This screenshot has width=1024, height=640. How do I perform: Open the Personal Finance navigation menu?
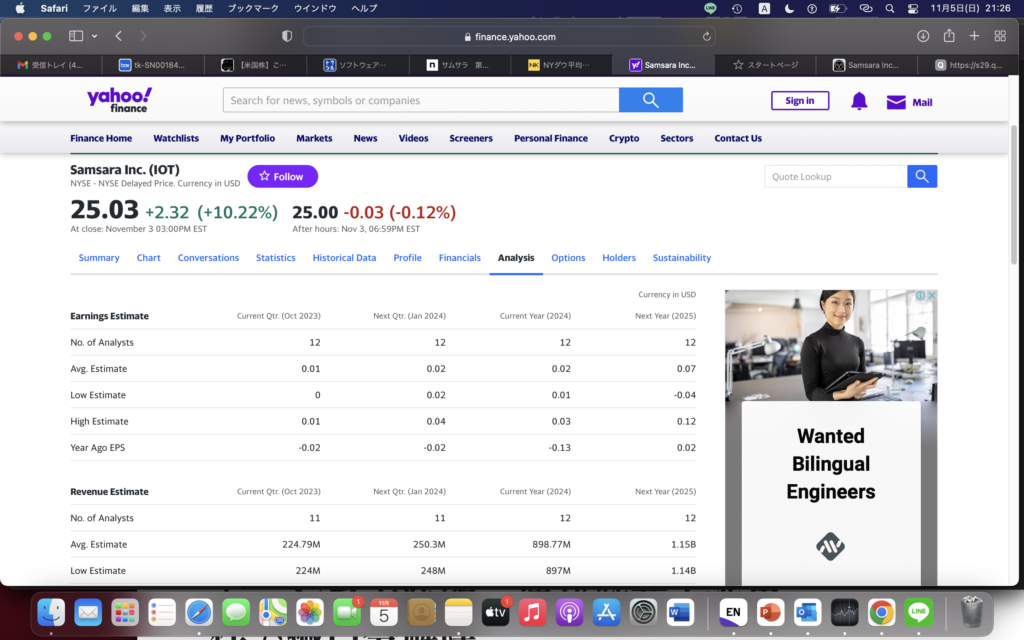click(x=550, y=138)
